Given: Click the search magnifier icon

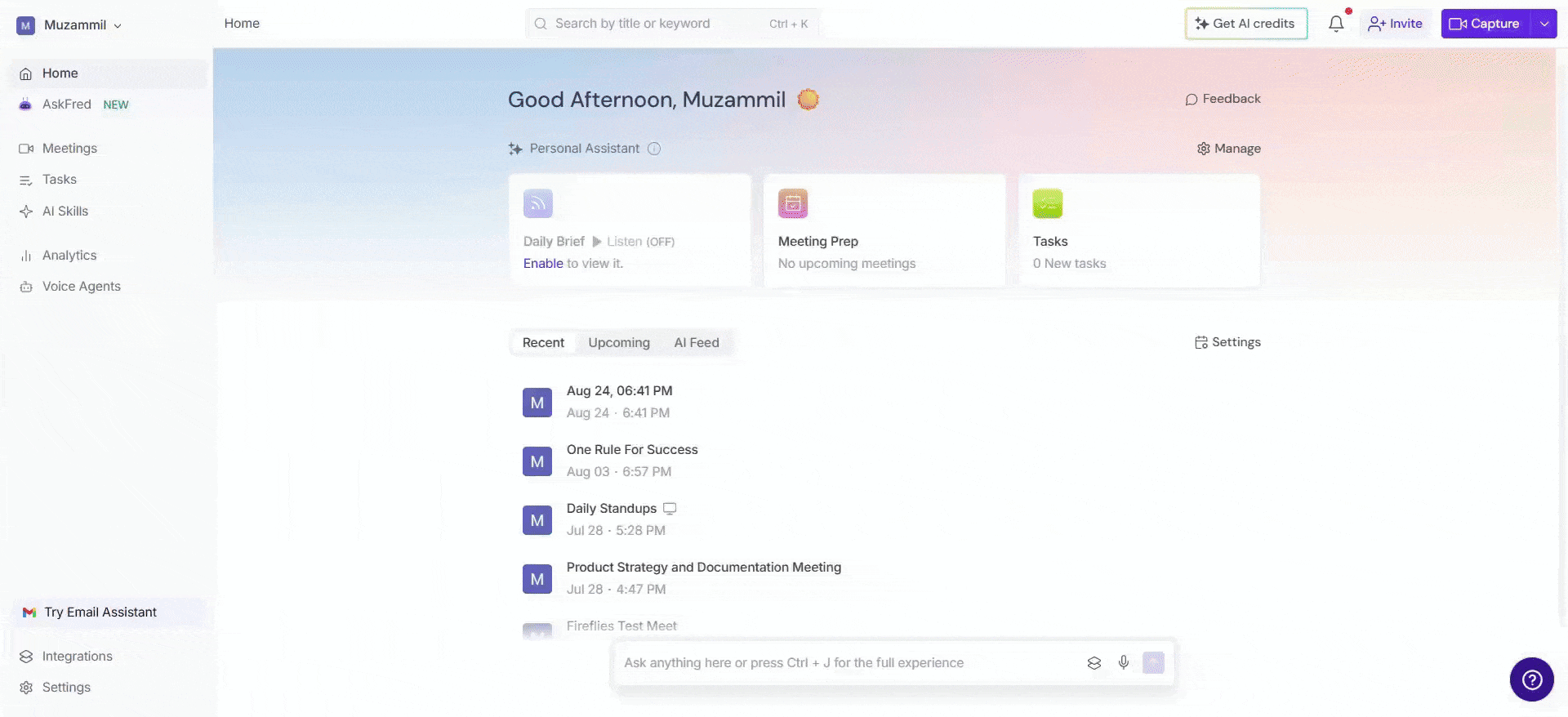Looking at the screenshot, I should (541, 24).
